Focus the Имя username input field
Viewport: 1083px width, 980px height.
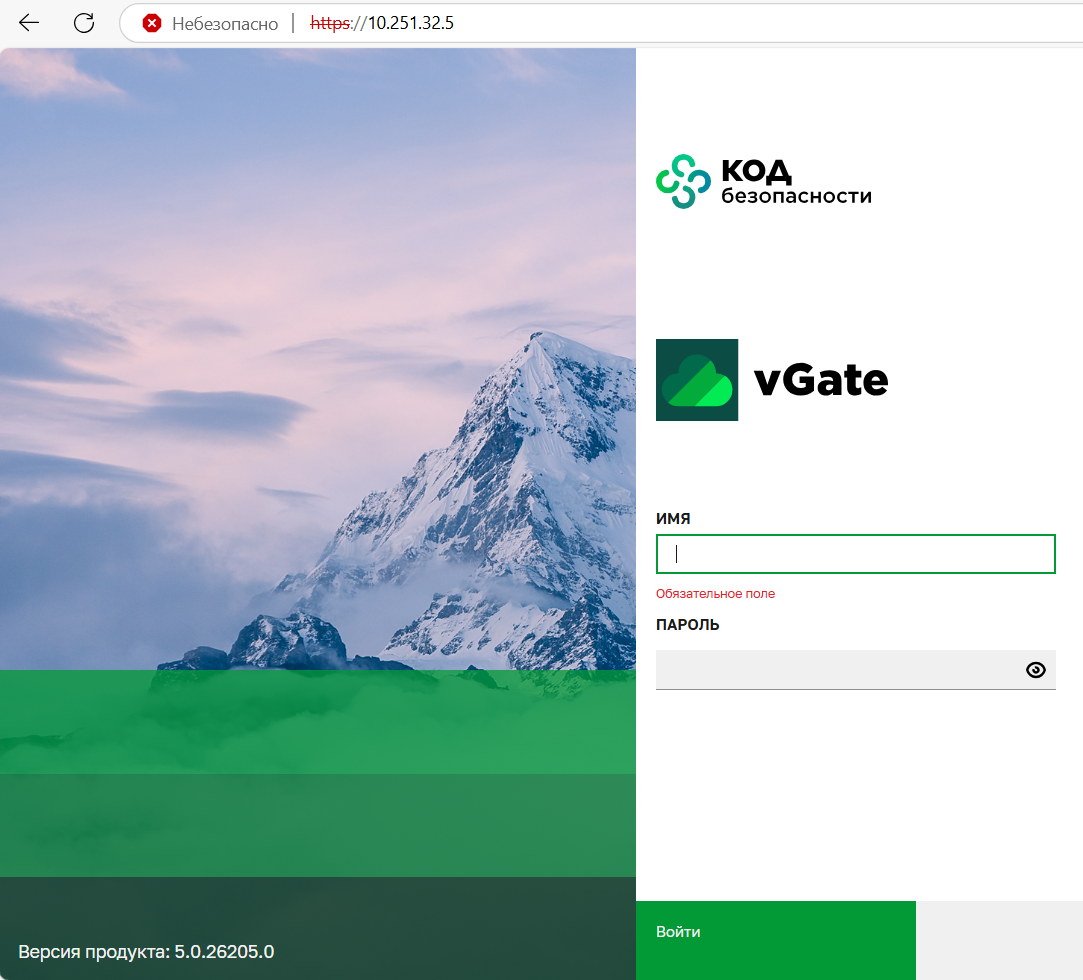pyautogui.click(x=856, y=554)
